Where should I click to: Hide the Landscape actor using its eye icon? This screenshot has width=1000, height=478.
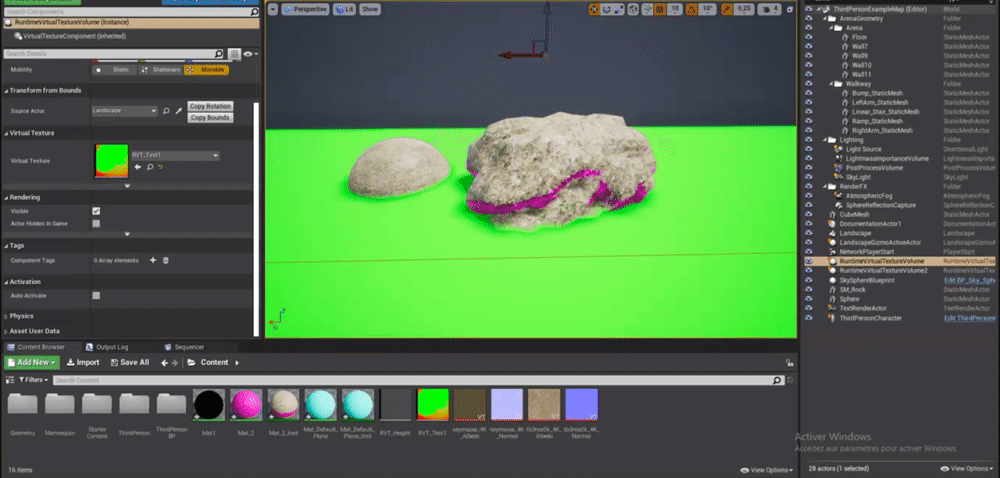(x=809, y=234)
